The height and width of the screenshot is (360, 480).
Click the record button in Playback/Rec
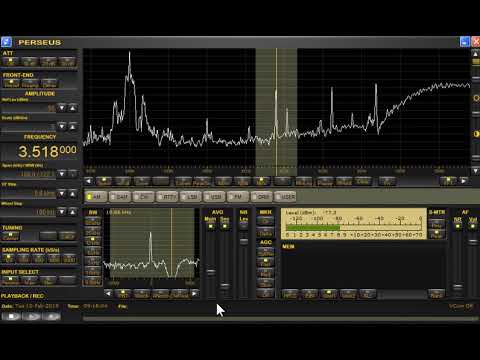pos(52,316)
